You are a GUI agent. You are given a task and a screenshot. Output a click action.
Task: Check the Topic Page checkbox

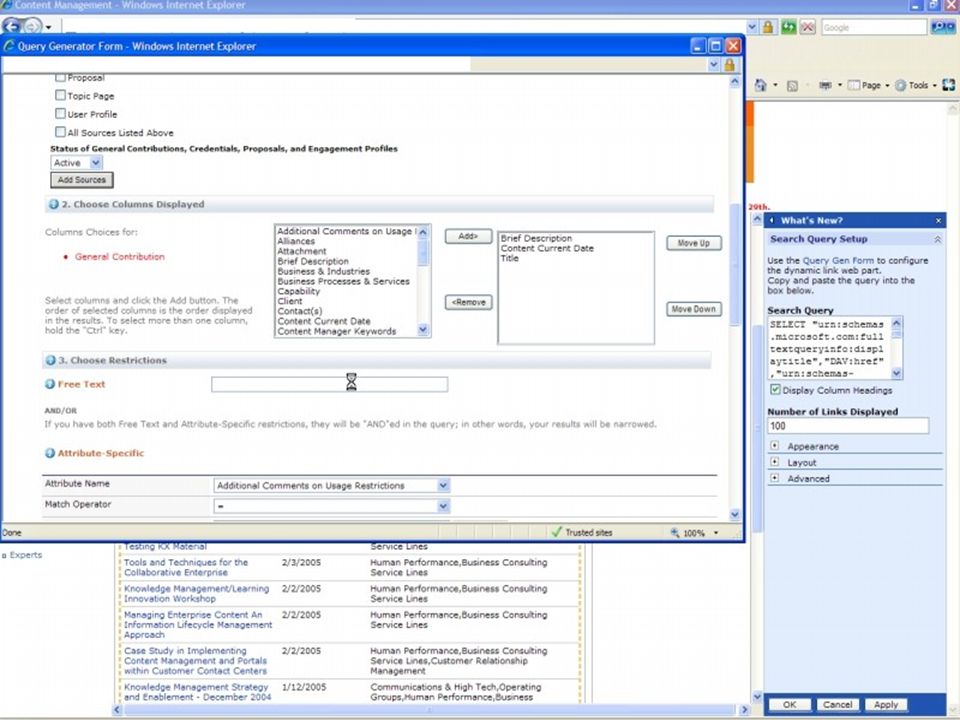point(60,96)
